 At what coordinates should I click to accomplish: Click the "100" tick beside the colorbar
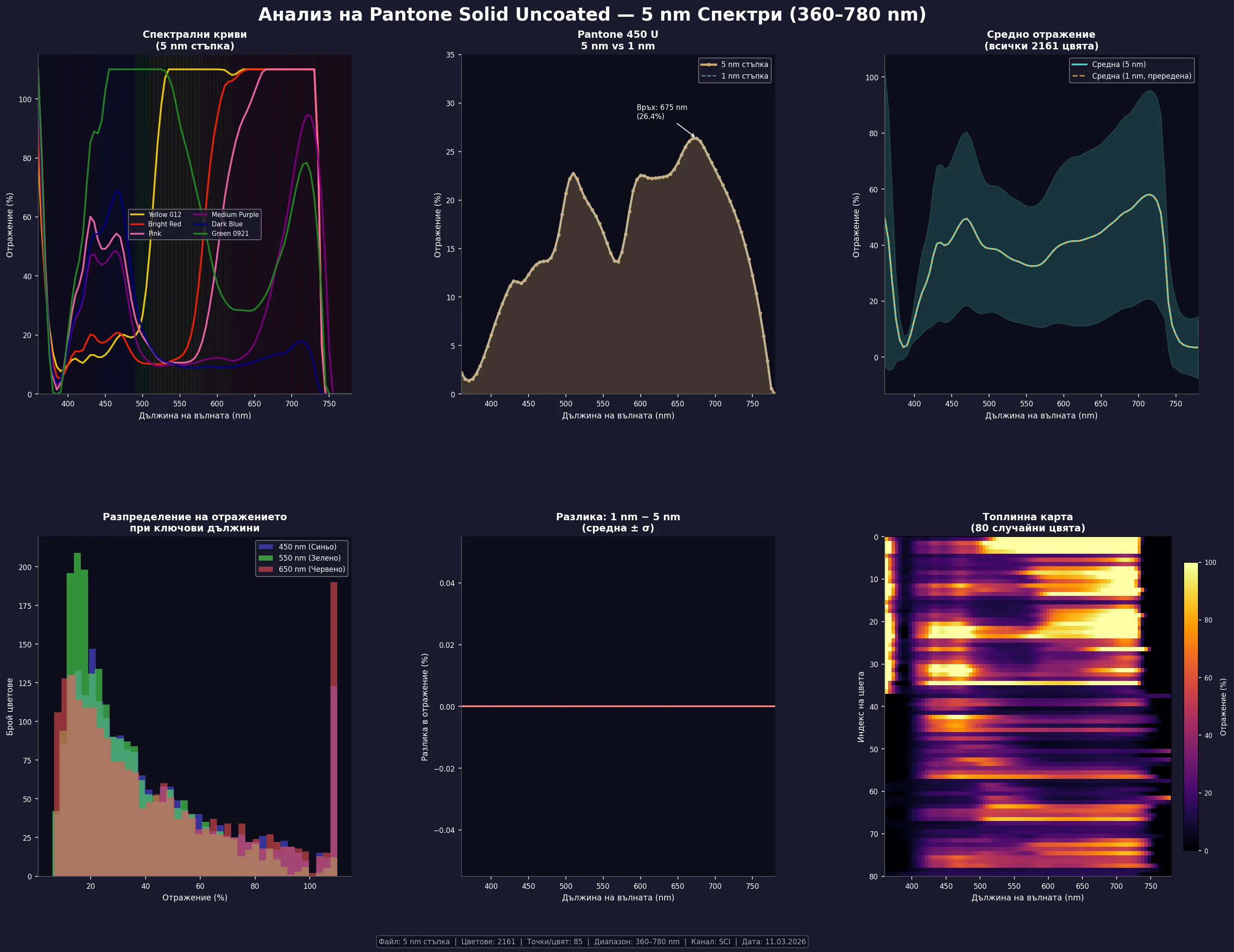[1210, 562]
